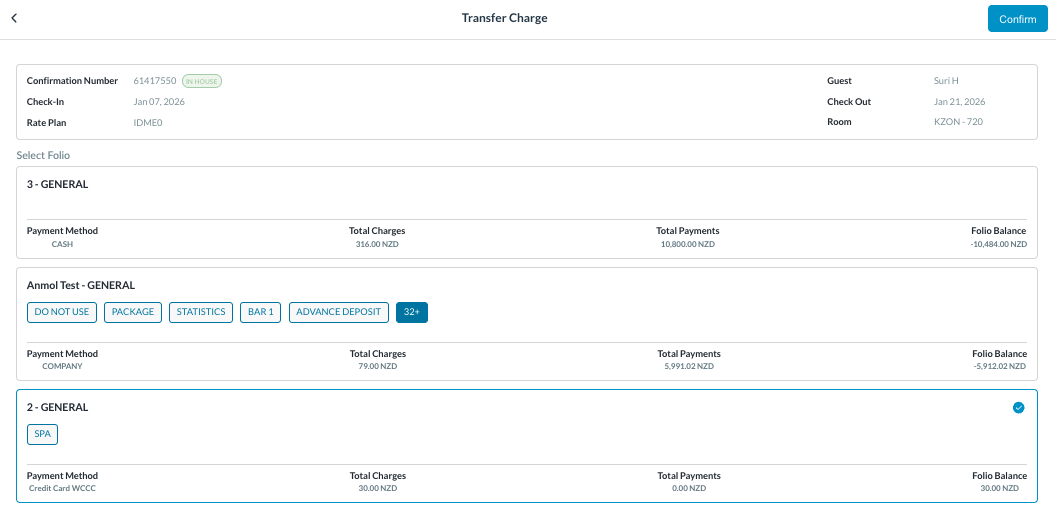Screen dimensions: 1056x518
Task: Expand the 32+ more tags badge
Action: (x=412, y=312)
